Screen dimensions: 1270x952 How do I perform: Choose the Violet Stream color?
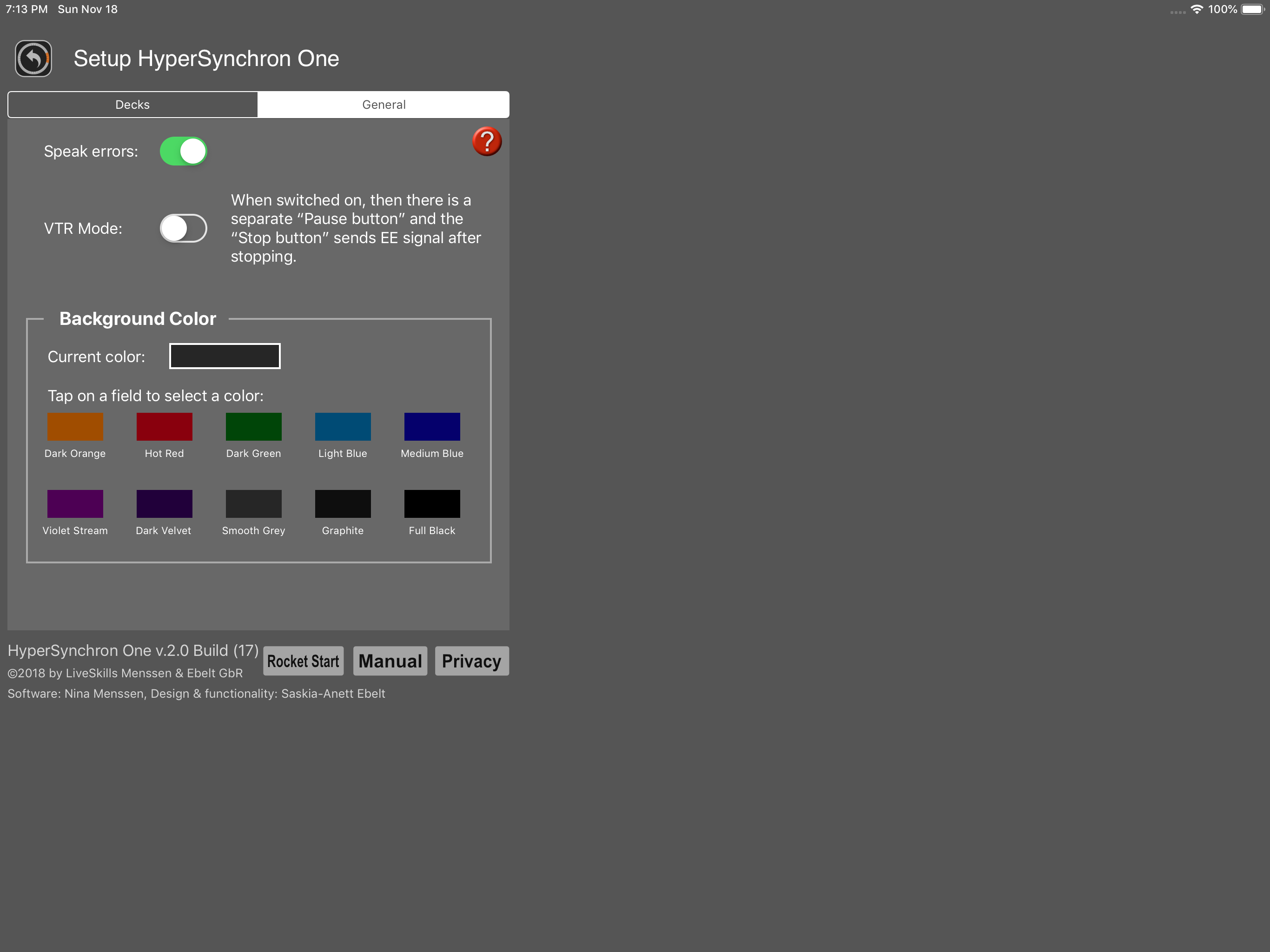75,503
